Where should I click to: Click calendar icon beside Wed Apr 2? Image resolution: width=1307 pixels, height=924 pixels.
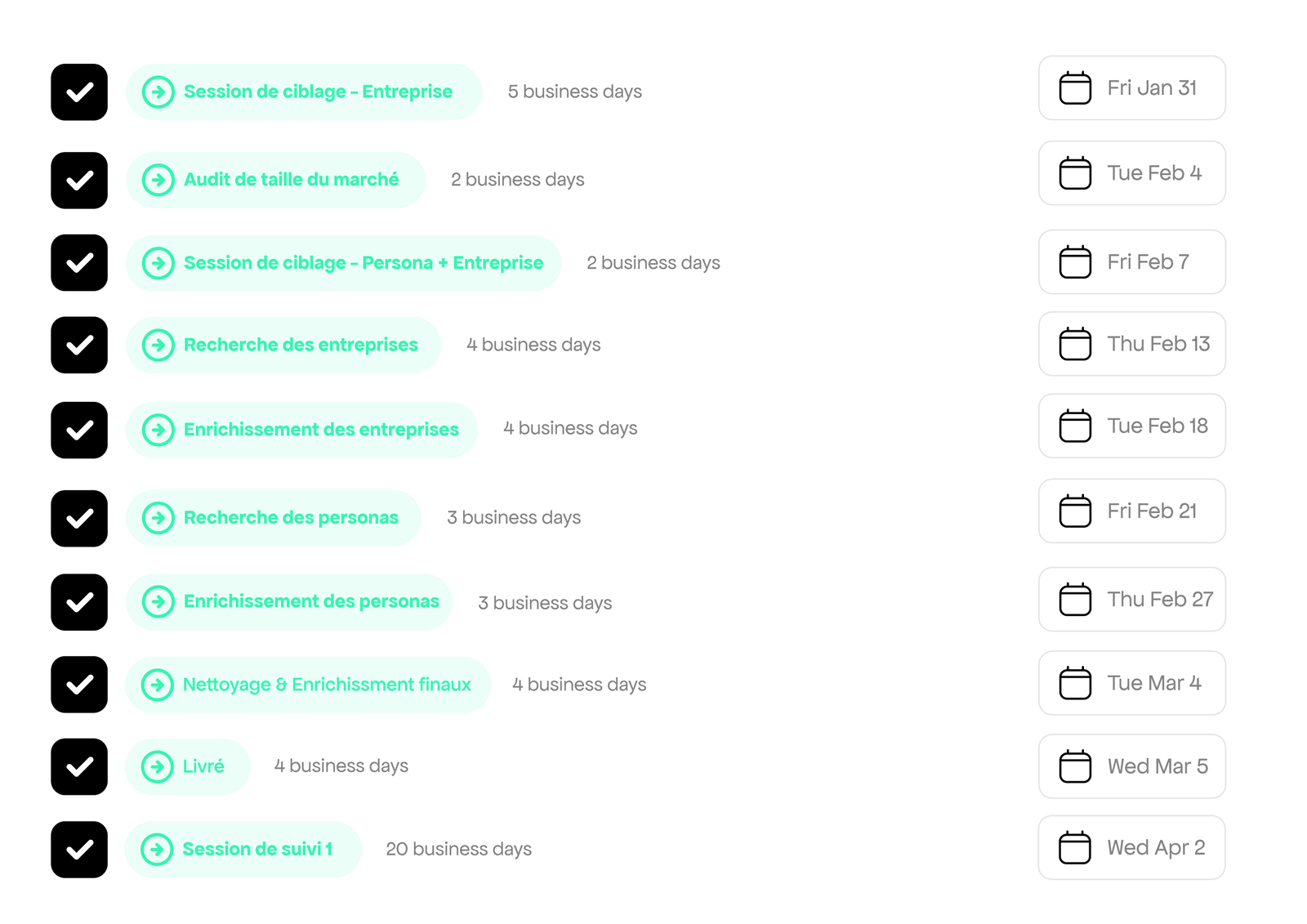[x=1074, y=848]
